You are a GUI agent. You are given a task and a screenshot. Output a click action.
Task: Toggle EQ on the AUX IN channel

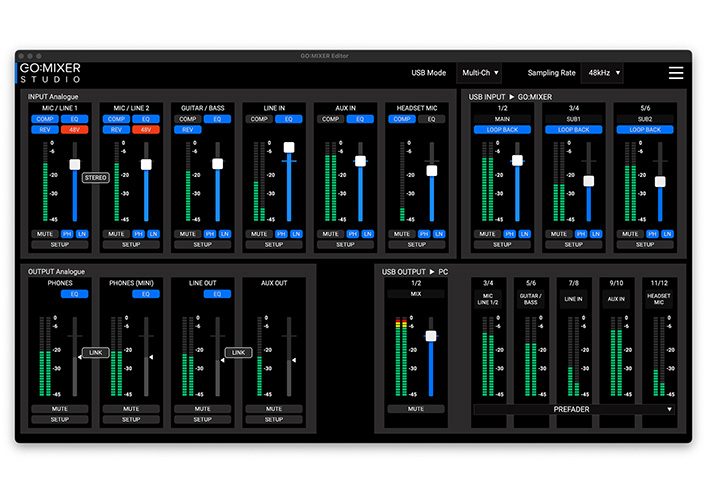[x=360, y=119]
